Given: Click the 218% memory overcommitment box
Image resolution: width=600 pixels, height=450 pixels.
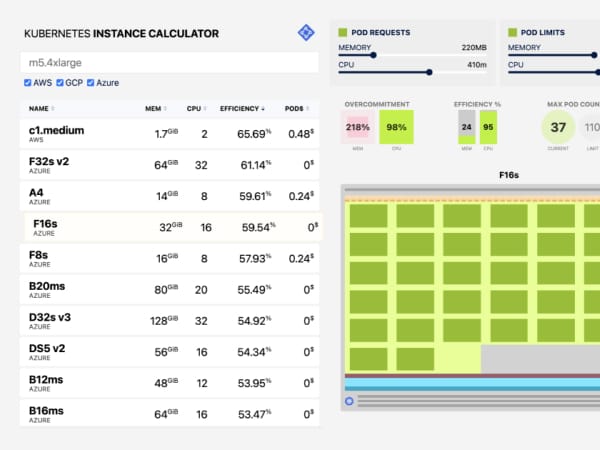Looking at the screenshot, I should pos(358,127).
